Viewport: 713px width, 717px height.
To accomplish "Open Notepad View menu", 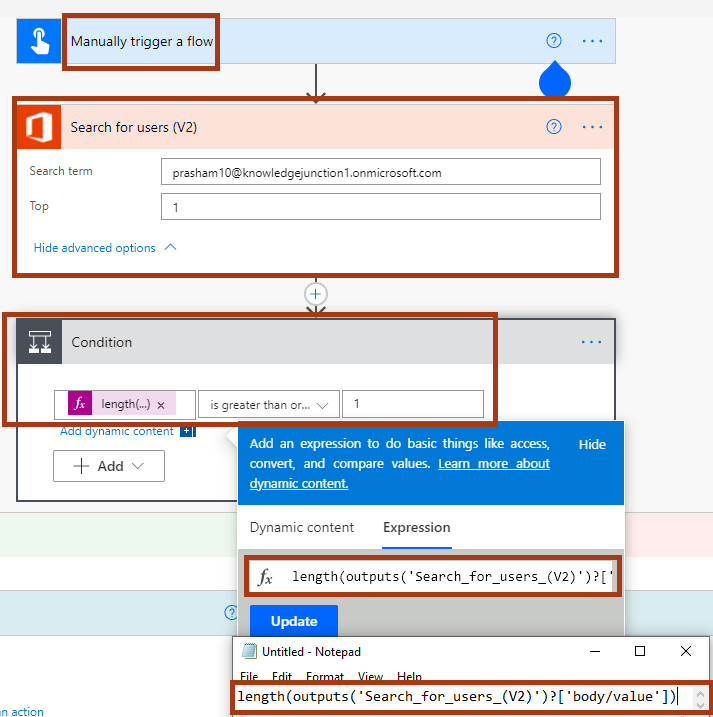I will (370, 676).
